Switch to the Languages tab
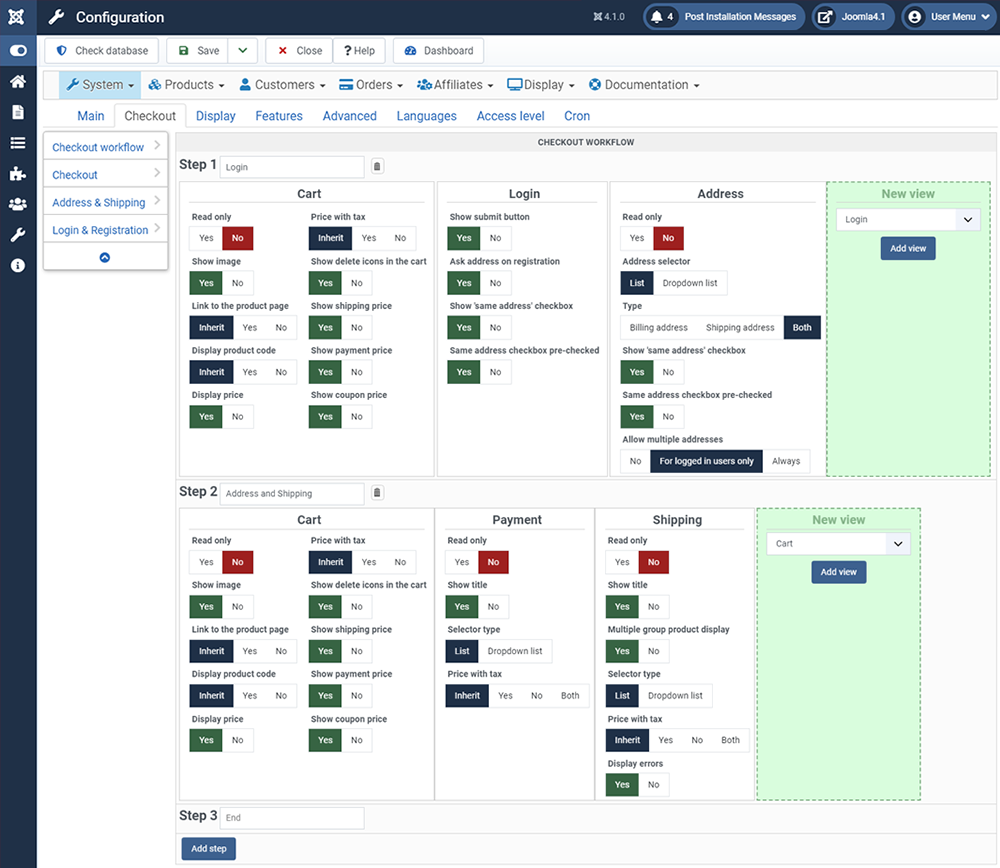The image size is (1000, 868). pos(427,116)
